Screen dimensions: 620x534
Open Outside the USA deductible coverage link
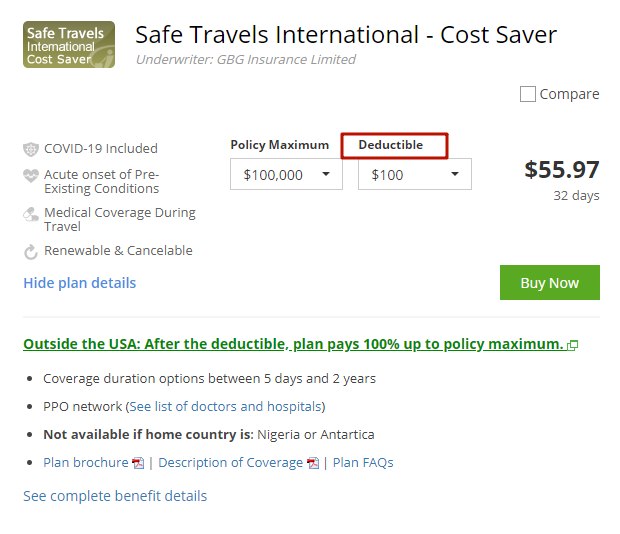(x=293, y=344)
